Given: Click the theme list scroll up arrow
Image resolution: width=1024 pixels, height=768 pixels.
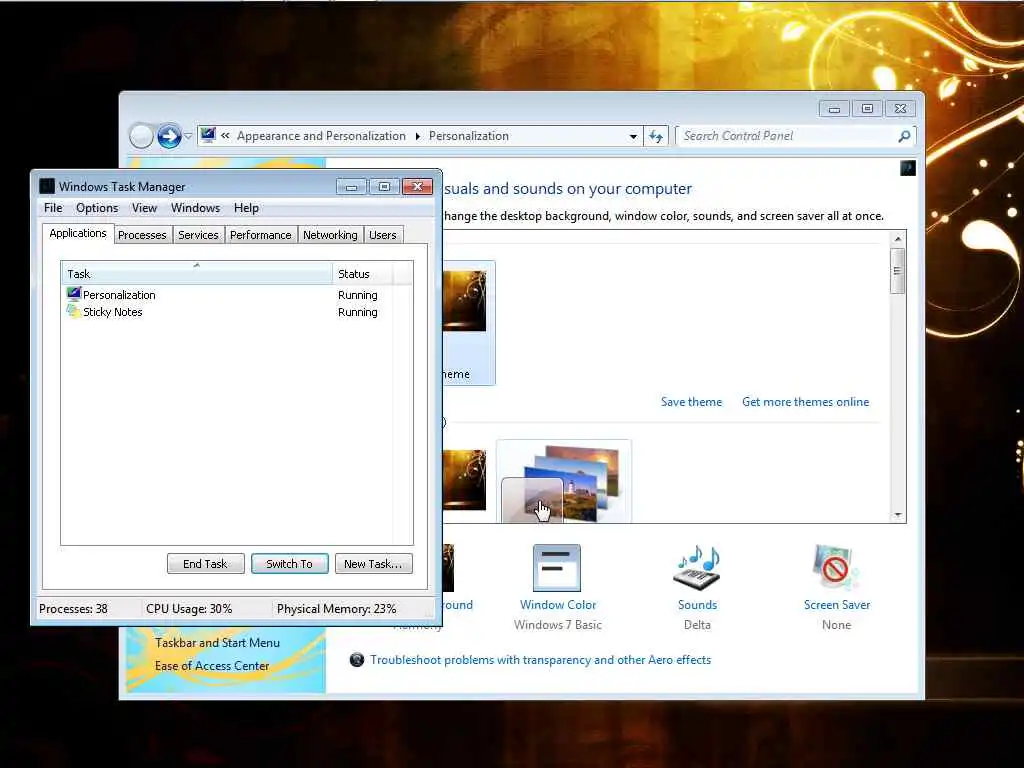Looking at the screenshot, I should point(898,239).
